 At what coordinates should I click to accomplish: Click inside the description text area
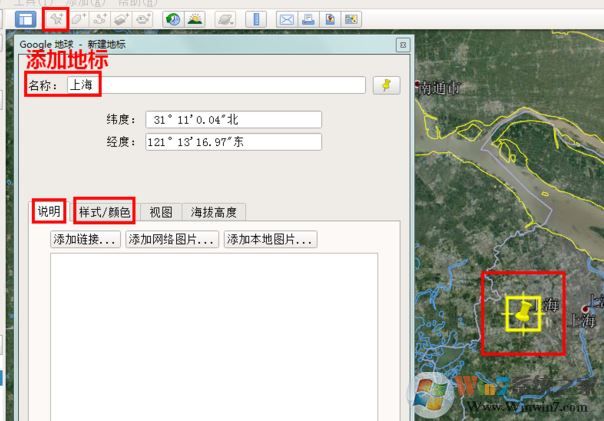point(214,337)
